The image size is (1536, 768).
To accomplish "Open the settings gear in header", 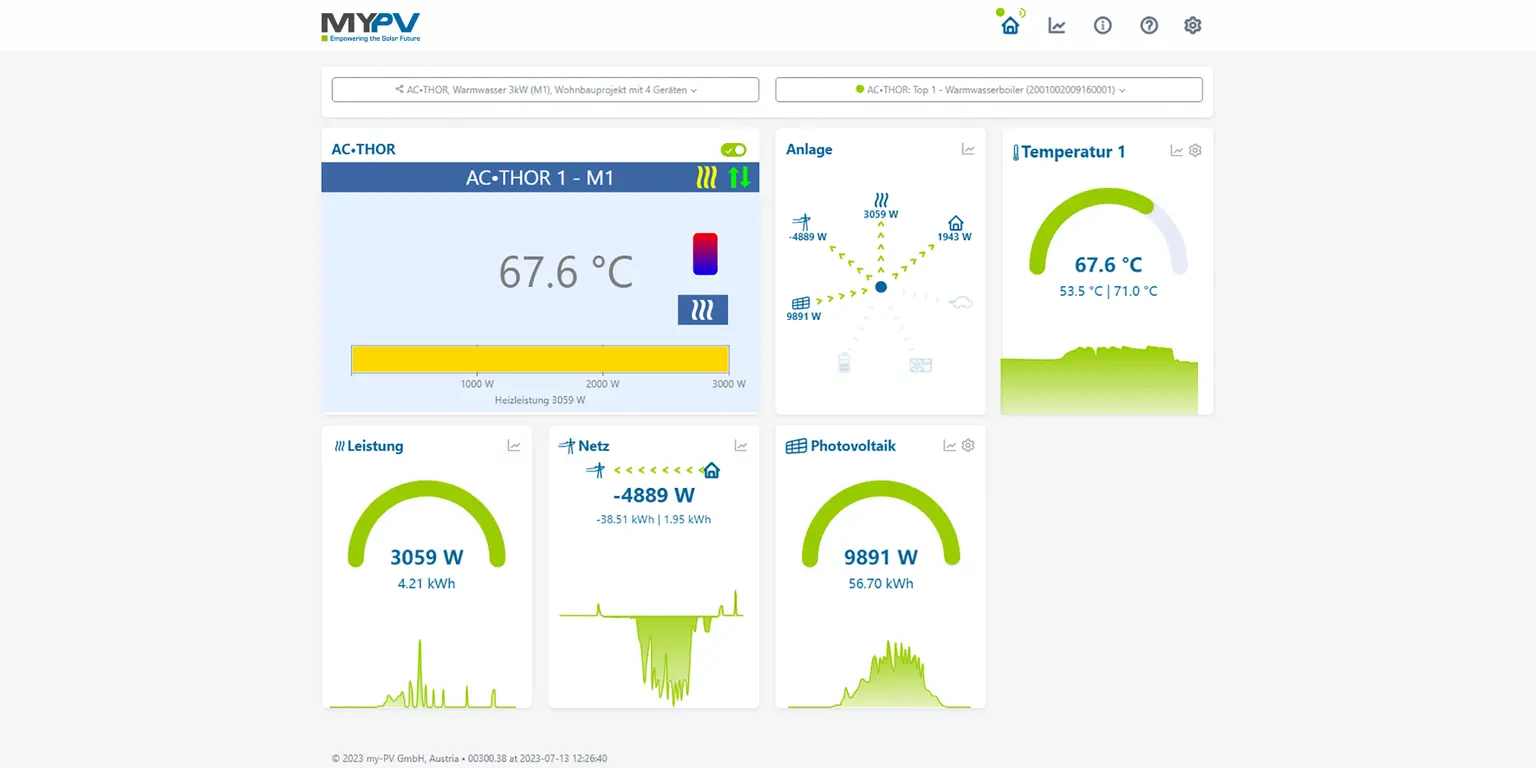I will pyautogui.click(x=1192, y=25).
